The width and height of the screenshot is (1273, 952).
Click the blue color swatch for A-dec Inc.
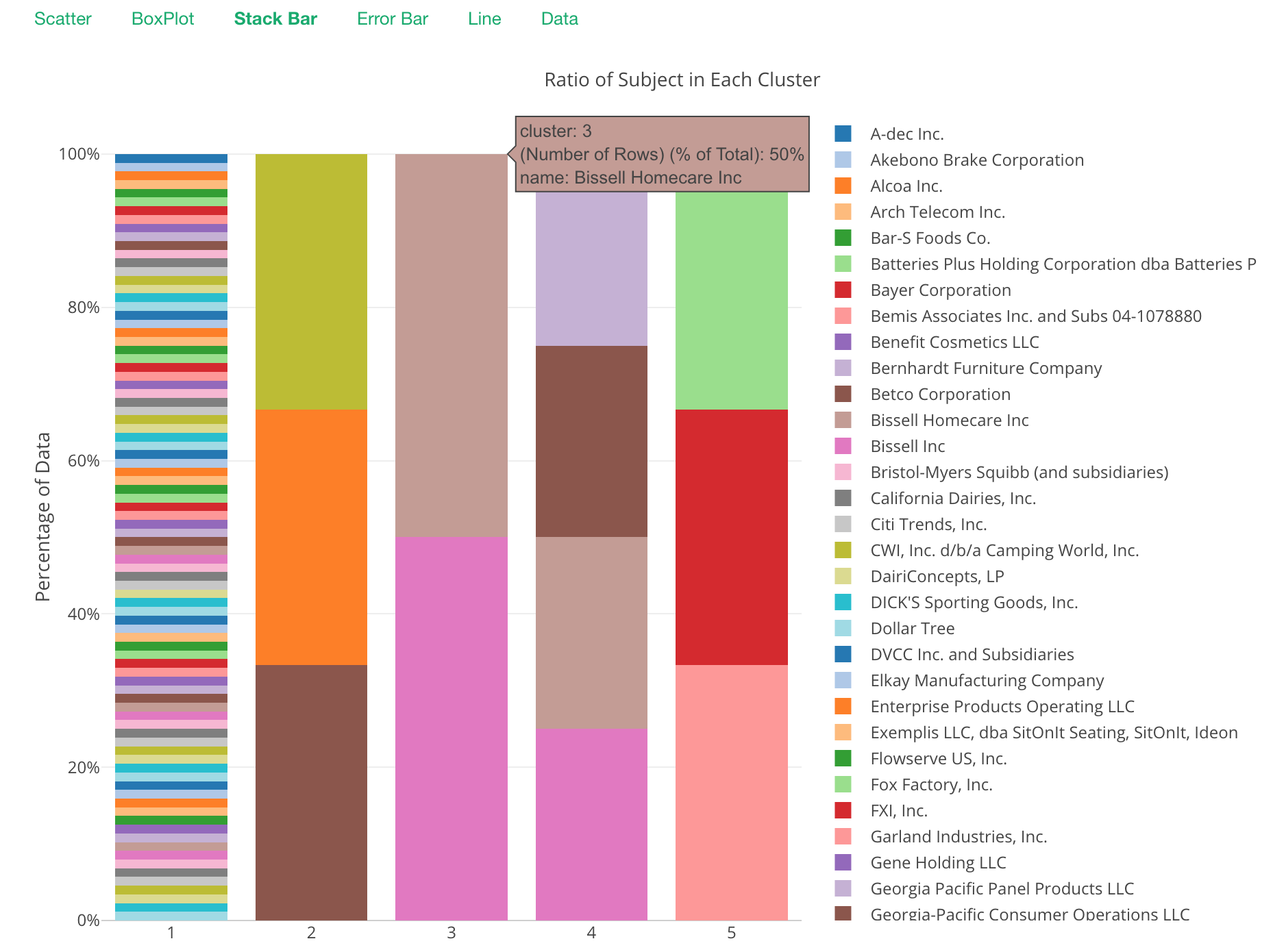tap(843, 134)
